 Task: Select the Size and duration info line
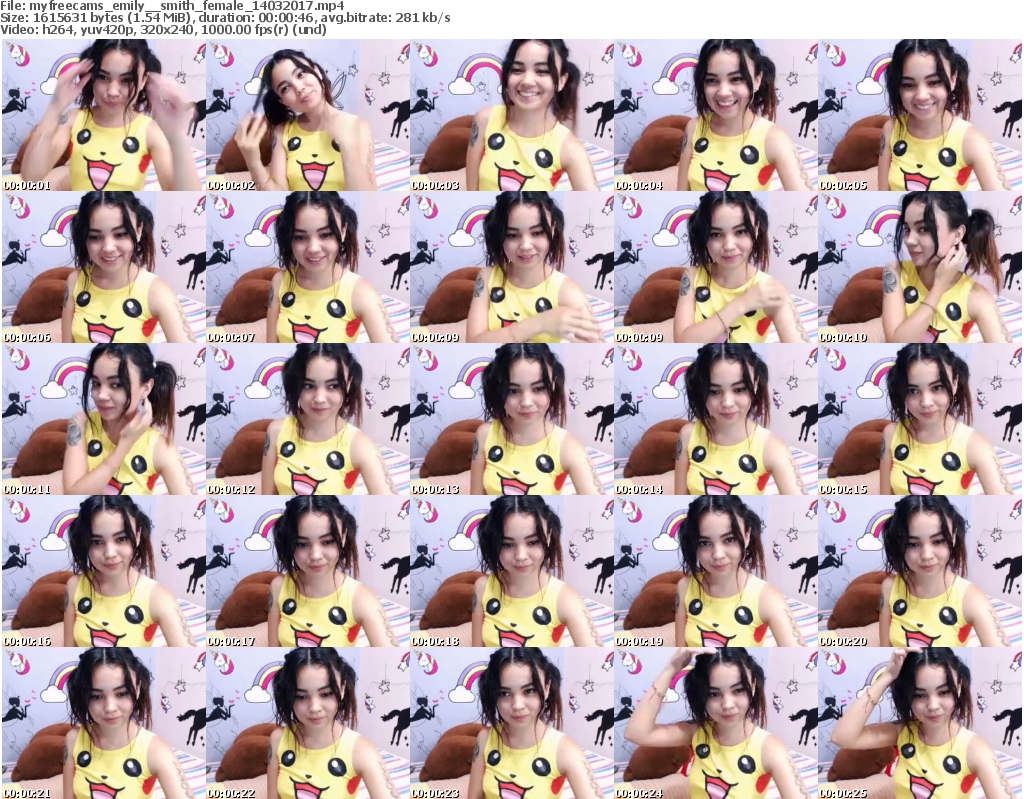225,18
